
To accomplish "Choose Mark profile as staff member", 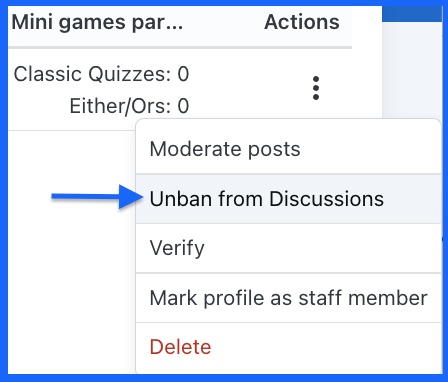I will 289,298.
